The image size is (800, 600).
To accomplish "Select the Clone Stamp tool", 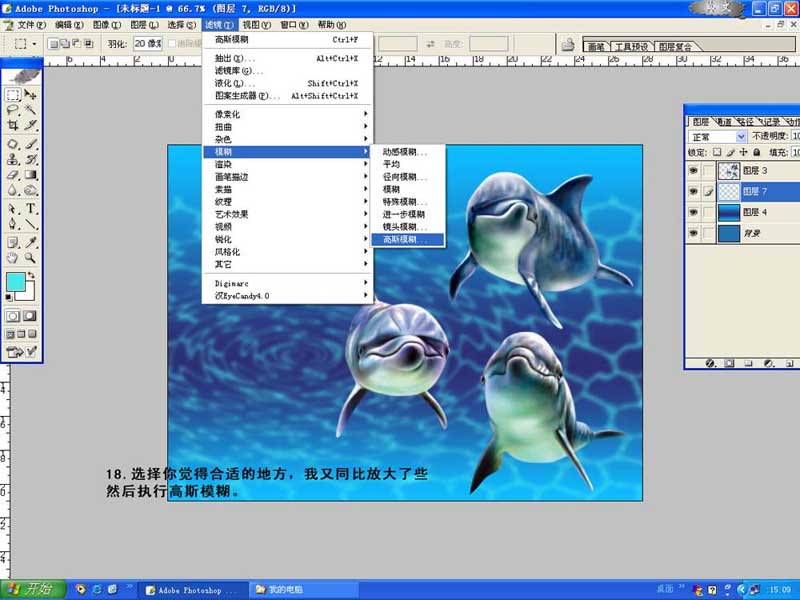I will [13, 160].
